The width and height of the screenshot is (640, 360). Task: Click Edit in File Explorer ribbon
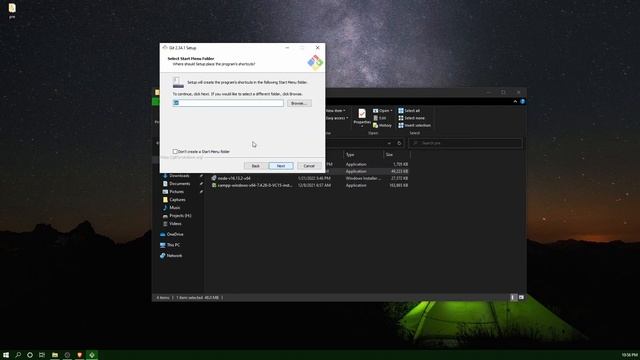pos(380,118)
